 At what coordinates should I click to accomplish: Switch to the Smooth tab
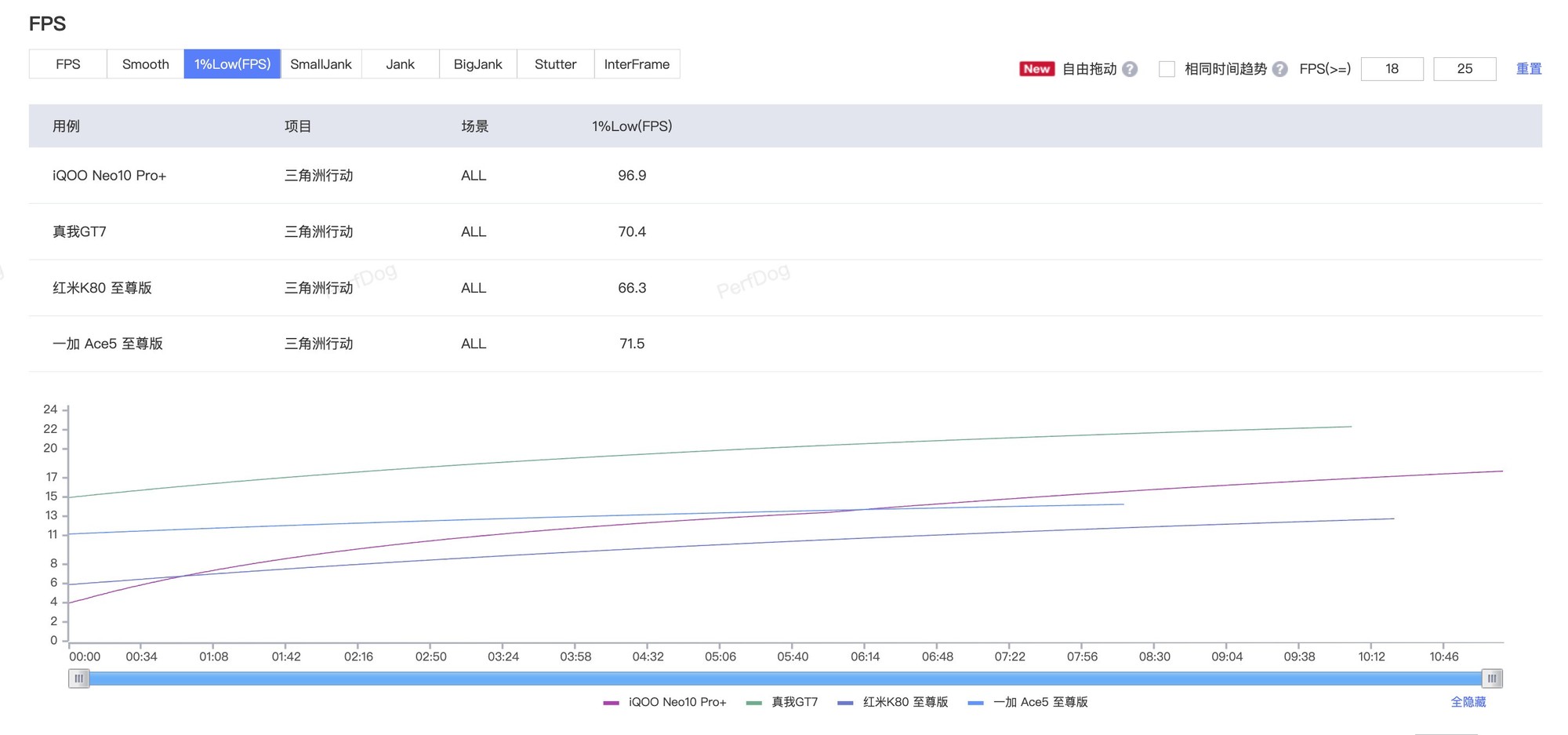pyautogui.click(x=145, y=64)
